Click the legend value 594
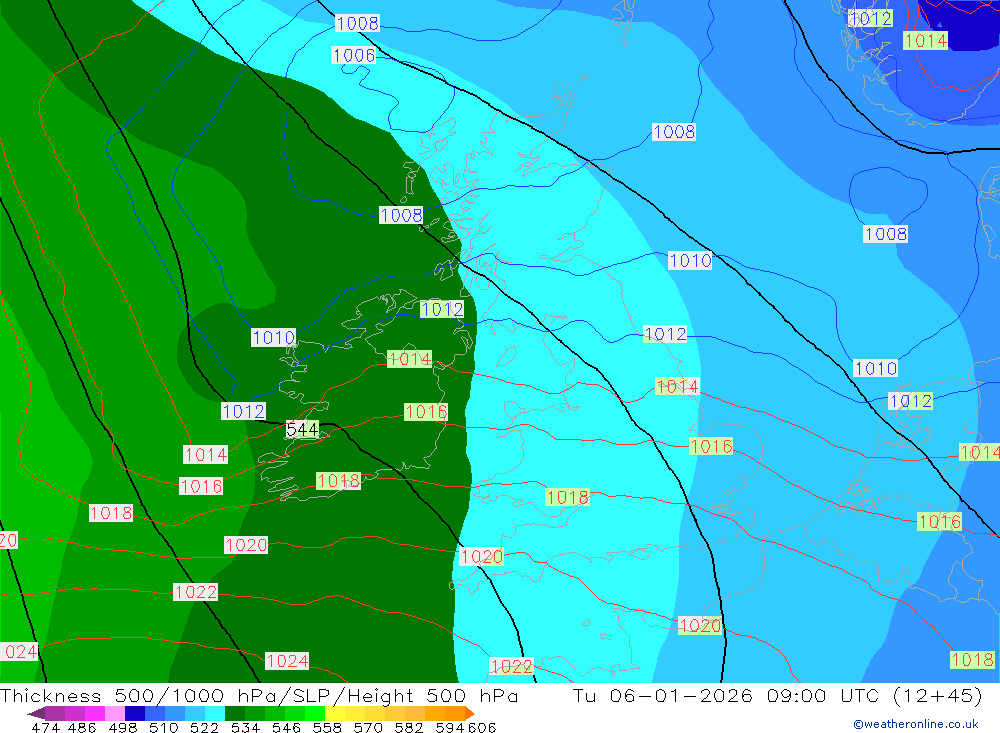Image resolution: width=1000 pixels, height=733 pixels. 450,727
